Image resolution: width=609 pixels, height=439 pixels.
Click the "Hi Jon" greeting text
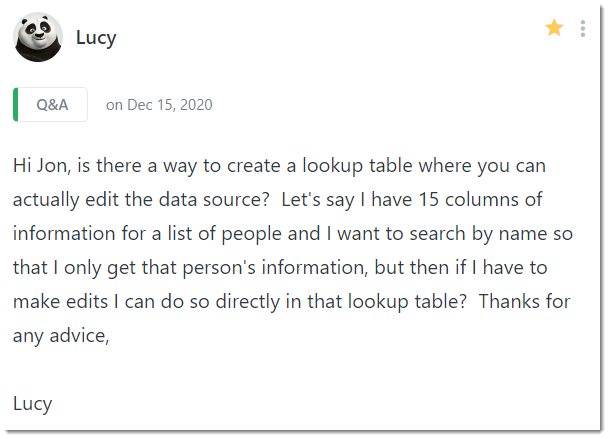[x=40, y=165]
